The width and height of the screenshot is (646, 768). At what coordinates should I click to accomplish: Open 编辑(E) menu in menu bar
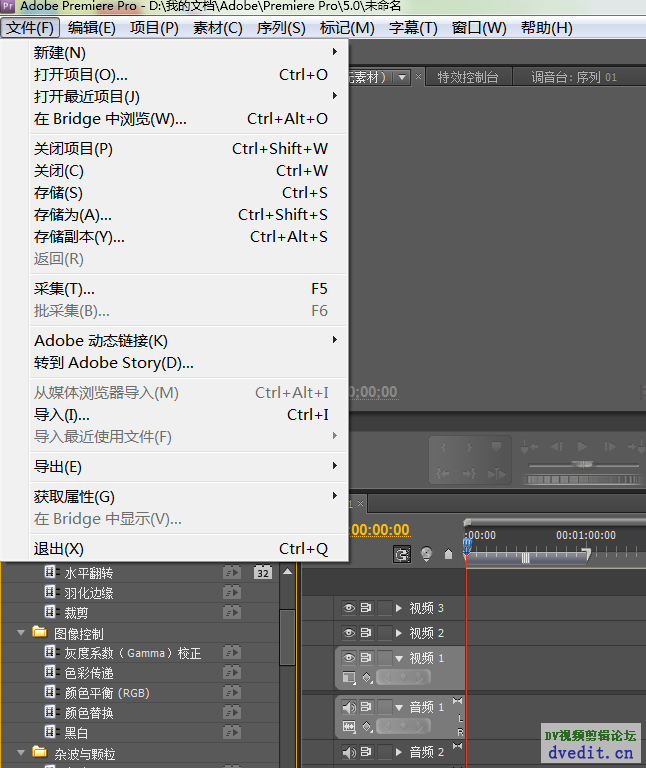92,28
